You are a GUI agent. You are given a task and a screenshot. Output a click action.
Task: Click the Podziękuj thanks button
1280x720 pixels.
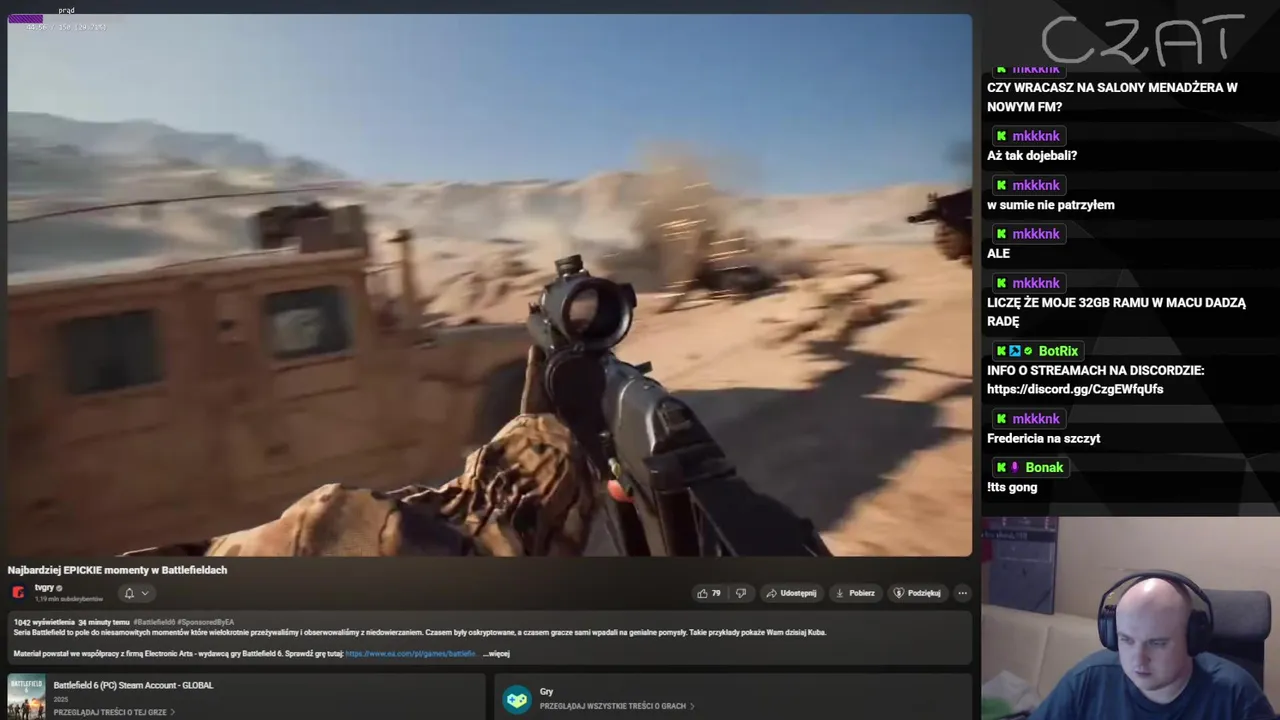(x=917, y=593)
